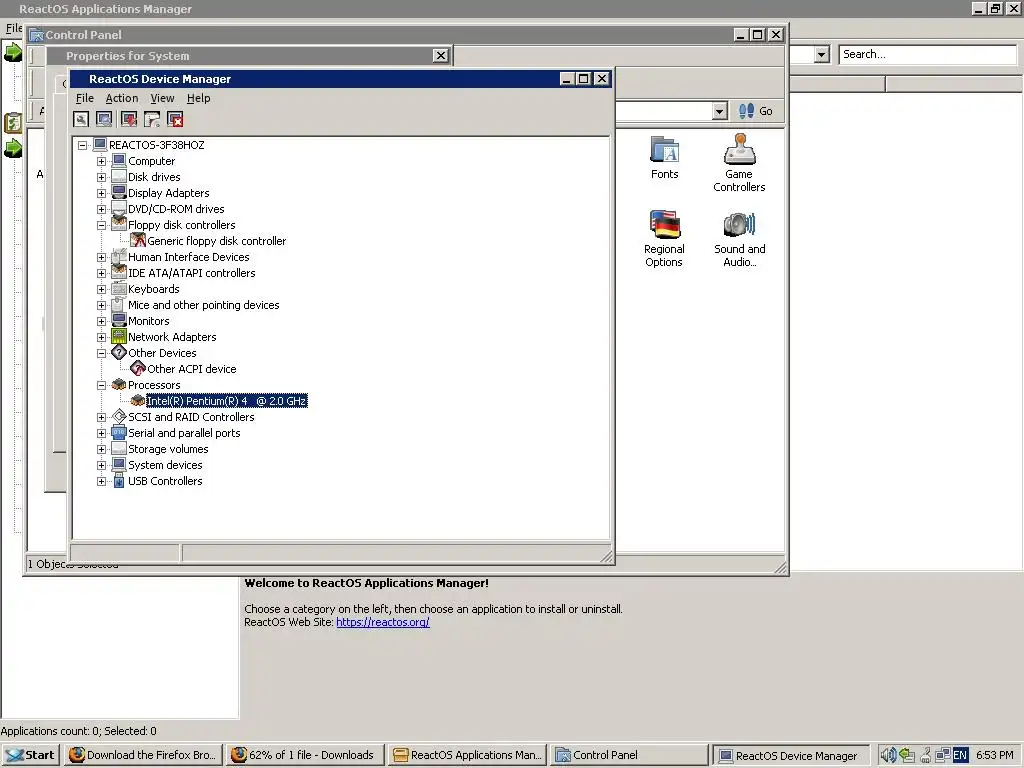Expand the DVD/CD-ROM drives node
Screen dimensions: 1024x768
[101, 209]
